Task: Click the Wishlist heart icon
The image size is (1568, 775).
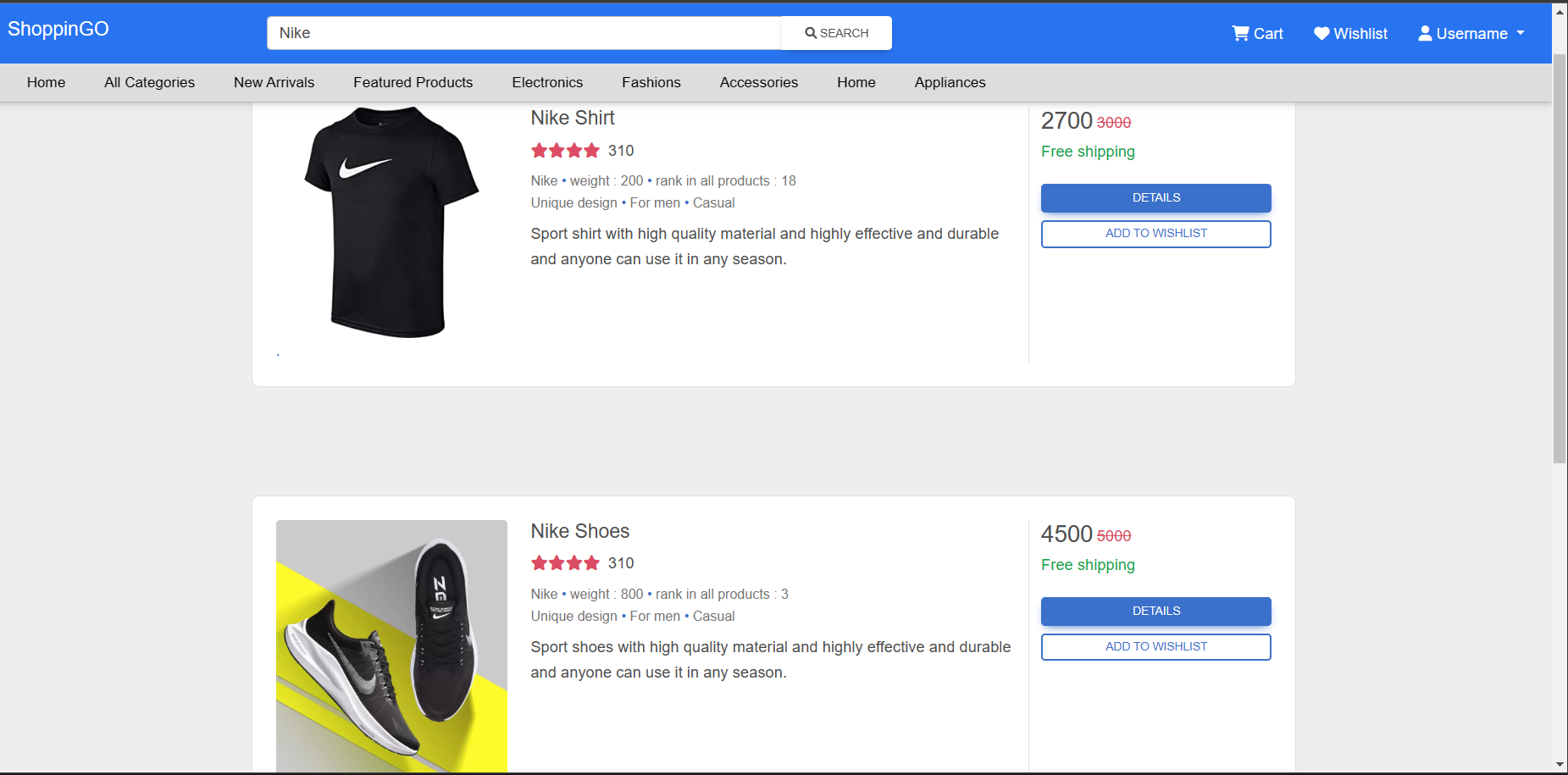Action: click(x=1322, y=33)
